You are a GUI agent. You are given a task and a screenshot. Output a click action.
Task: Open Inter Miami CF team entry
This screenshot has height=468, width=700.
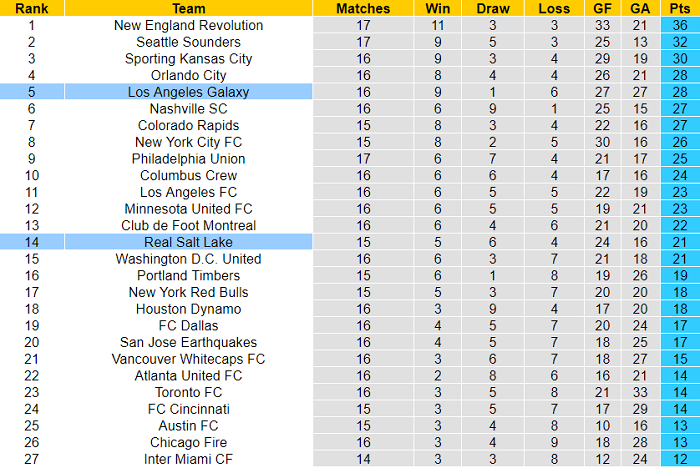coord(189,459)
